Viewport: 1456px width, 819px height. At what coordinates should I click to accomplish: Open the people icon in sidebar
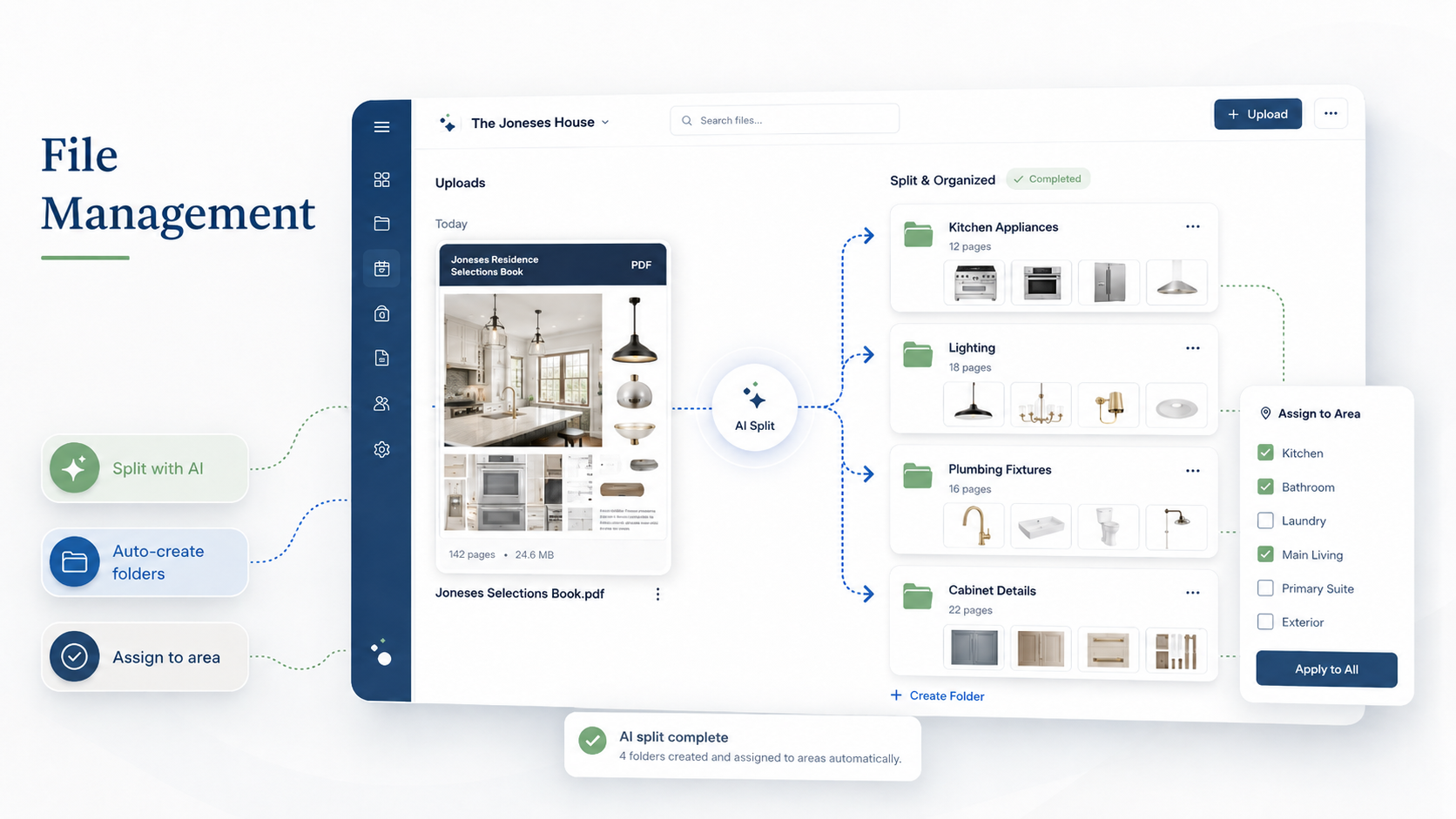[x=381, y=404]
